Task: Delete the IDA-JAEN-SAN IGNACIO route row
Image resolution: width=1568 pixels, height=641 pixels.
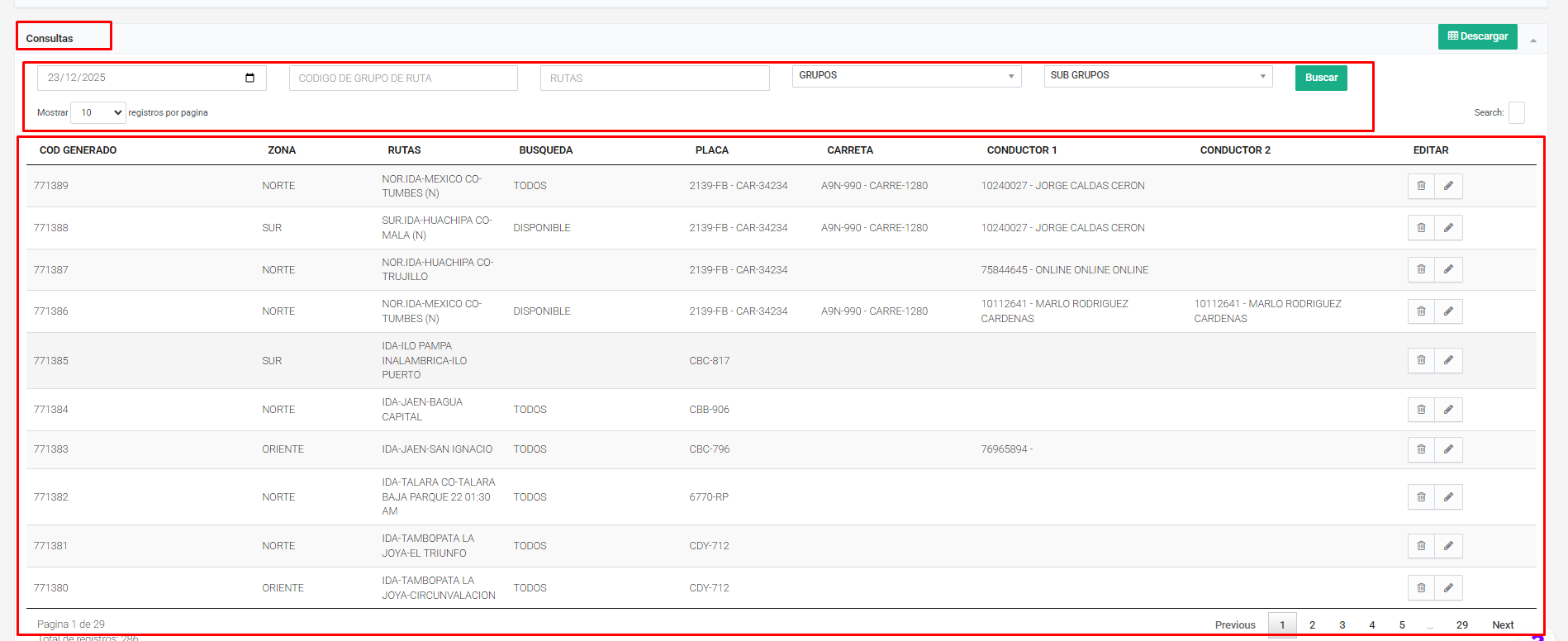Action: coord(1421,449)
